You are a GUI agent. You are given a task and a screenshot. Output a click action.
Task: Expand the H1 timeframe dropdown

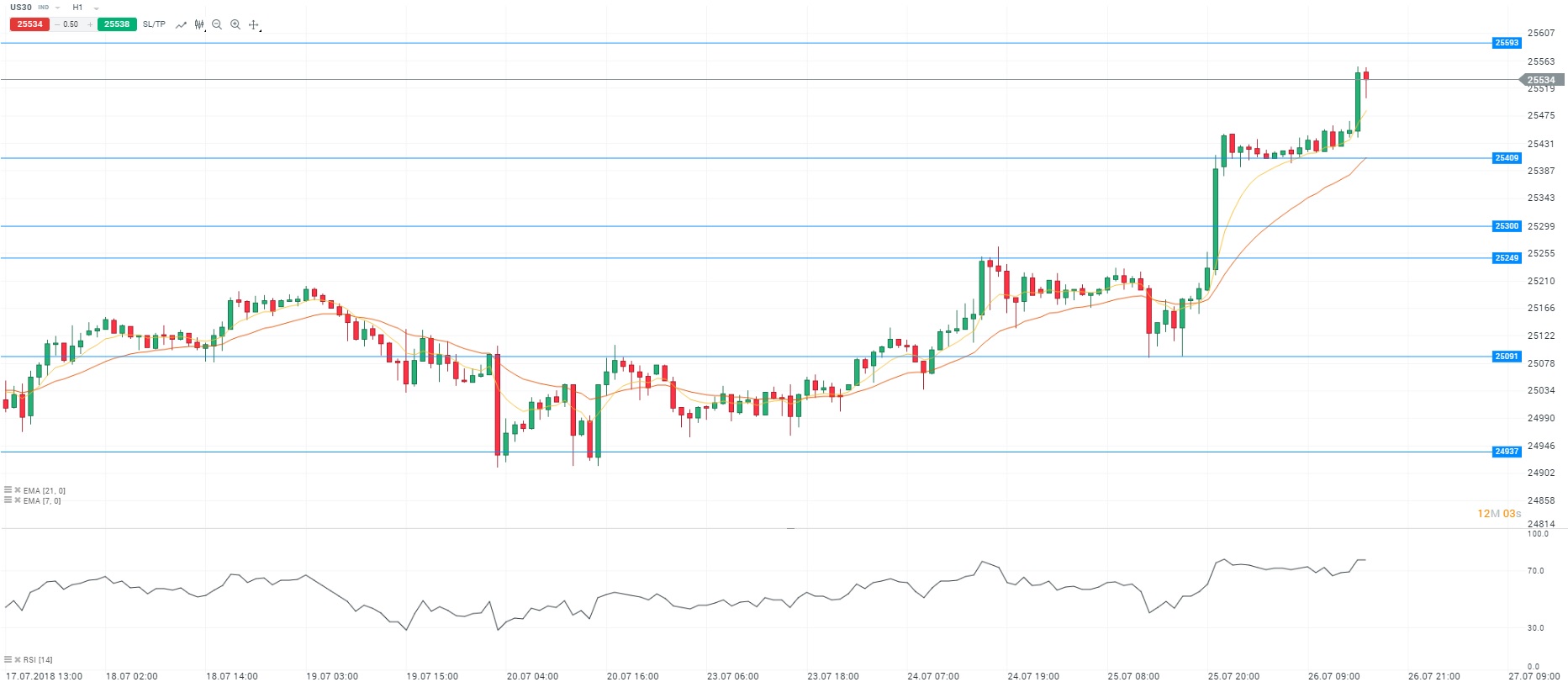coord(96,8)
